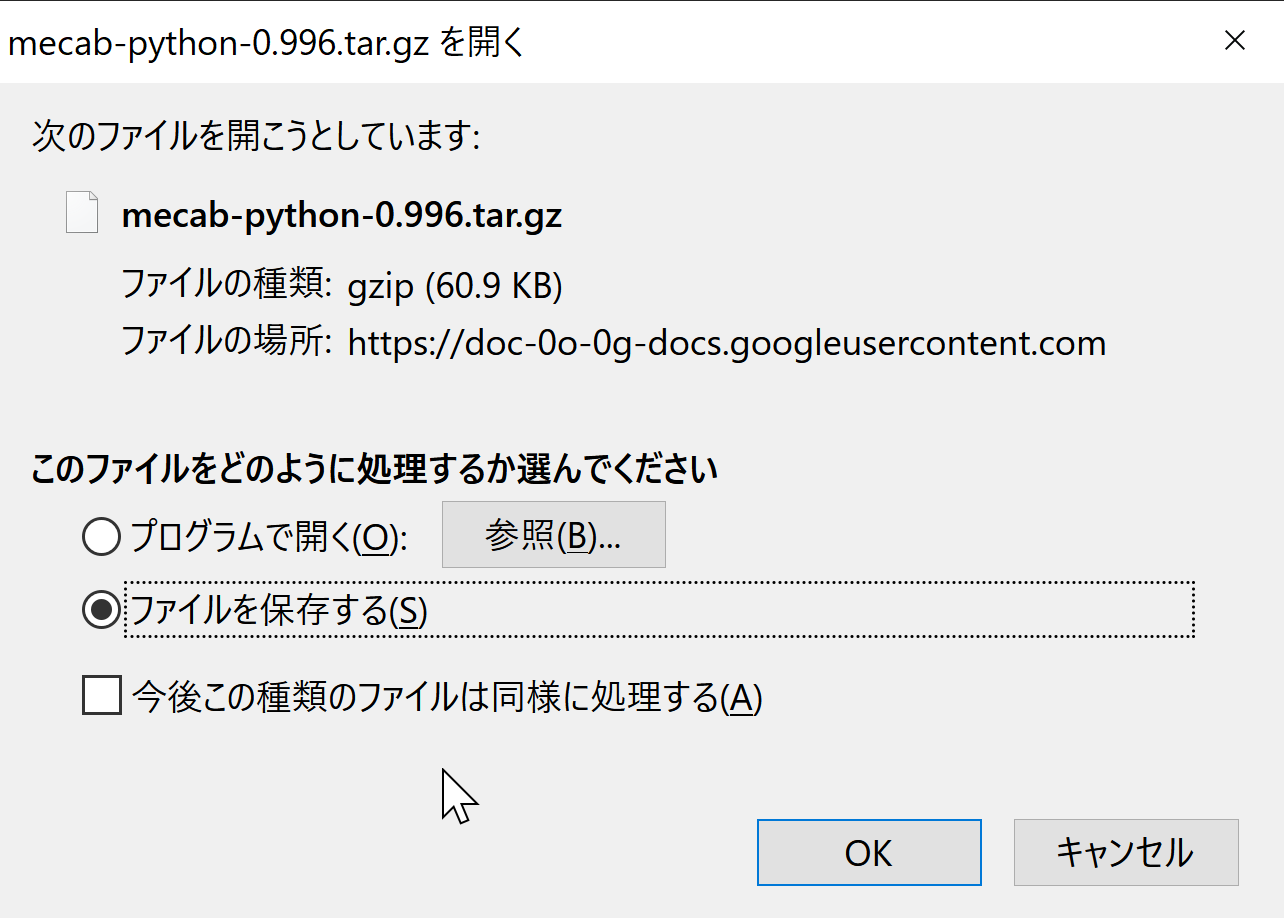Select the ファイルを保存する radio button
The width and height of the screenshot is (1284, 918).
[x=101, y=610]
